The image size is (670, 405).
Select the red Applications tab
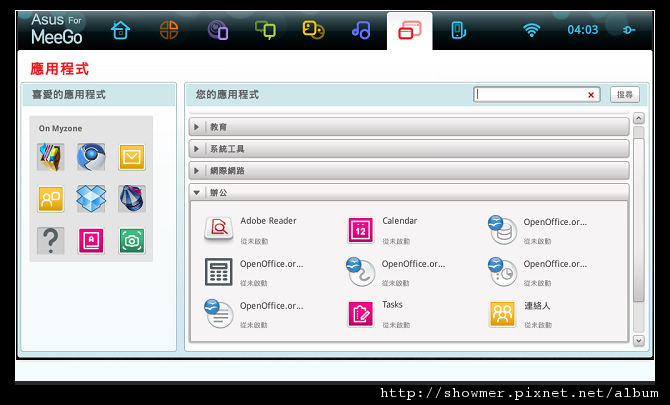pyautogui.click(x=409, y=31)
